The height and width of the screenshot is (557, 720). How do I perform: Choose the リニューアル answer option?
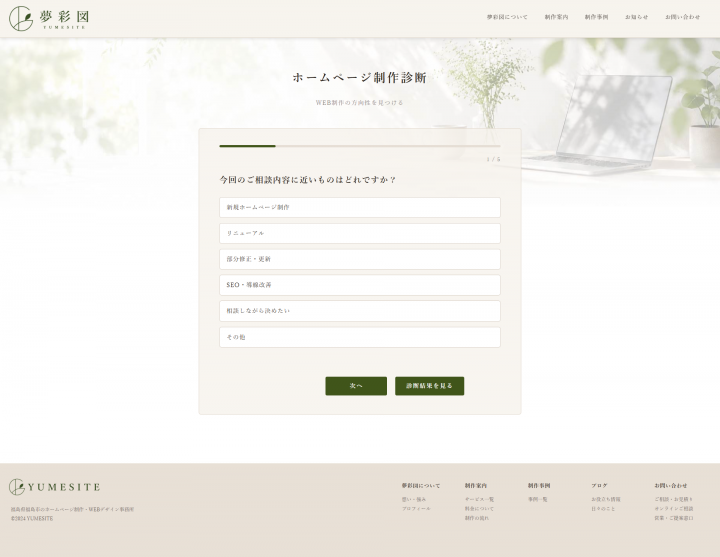(x=360, y=233)
